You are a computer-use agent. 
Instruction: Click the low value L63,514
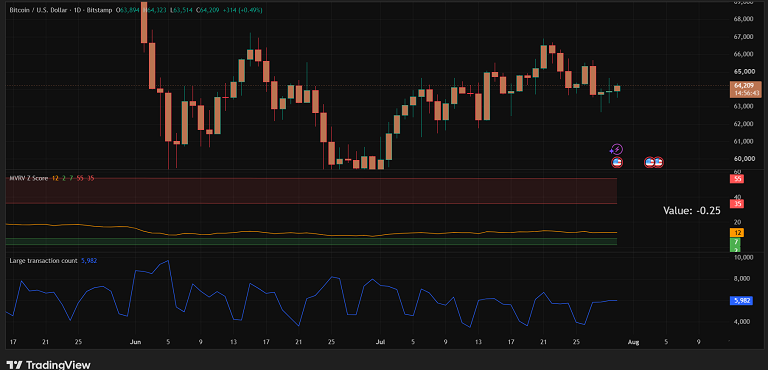coord(181,9)
